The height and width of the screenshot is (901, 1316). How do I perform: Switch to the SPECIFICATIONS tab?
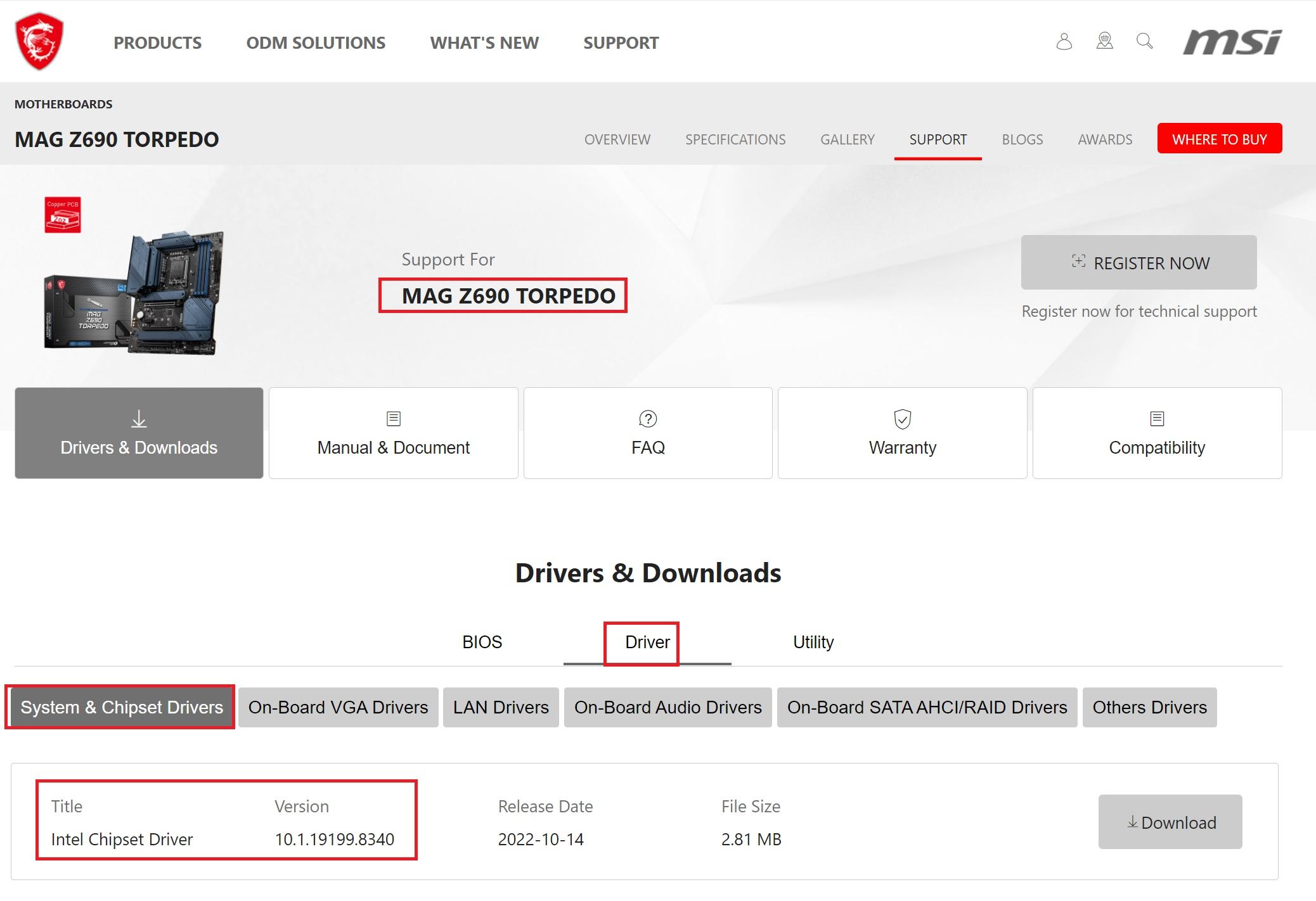click(x=735, y=139)
